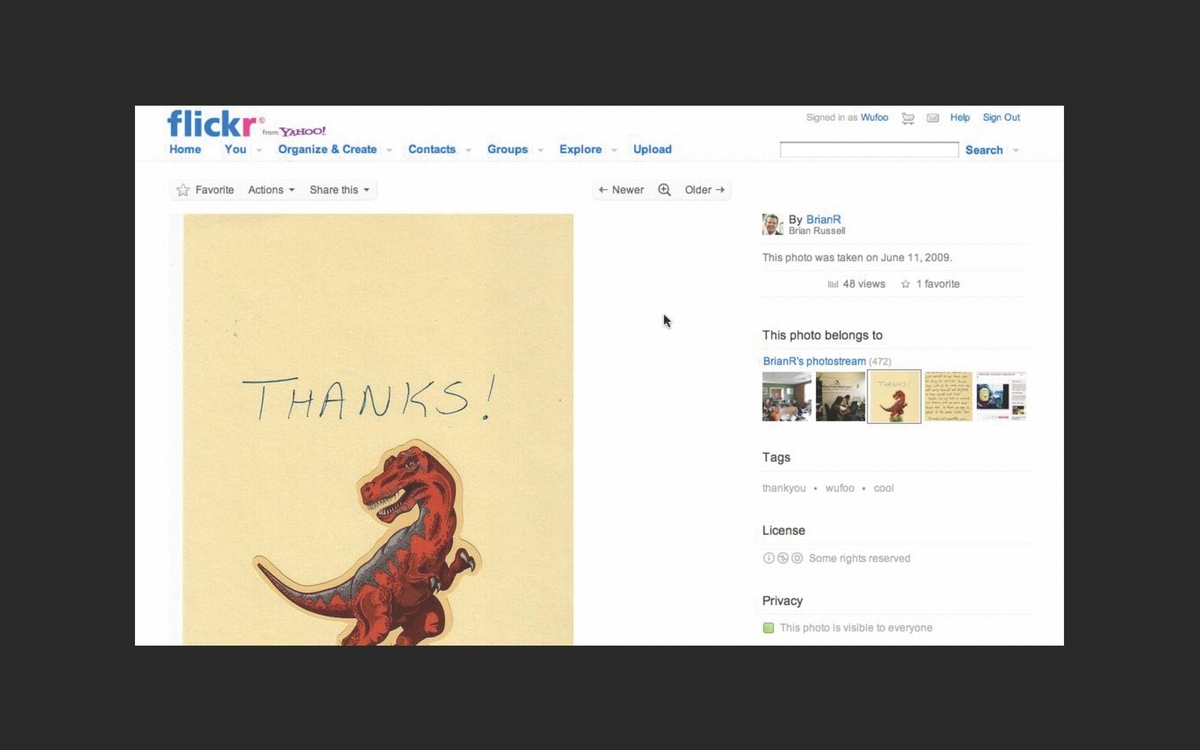Click the Help link

pos(960,117)
